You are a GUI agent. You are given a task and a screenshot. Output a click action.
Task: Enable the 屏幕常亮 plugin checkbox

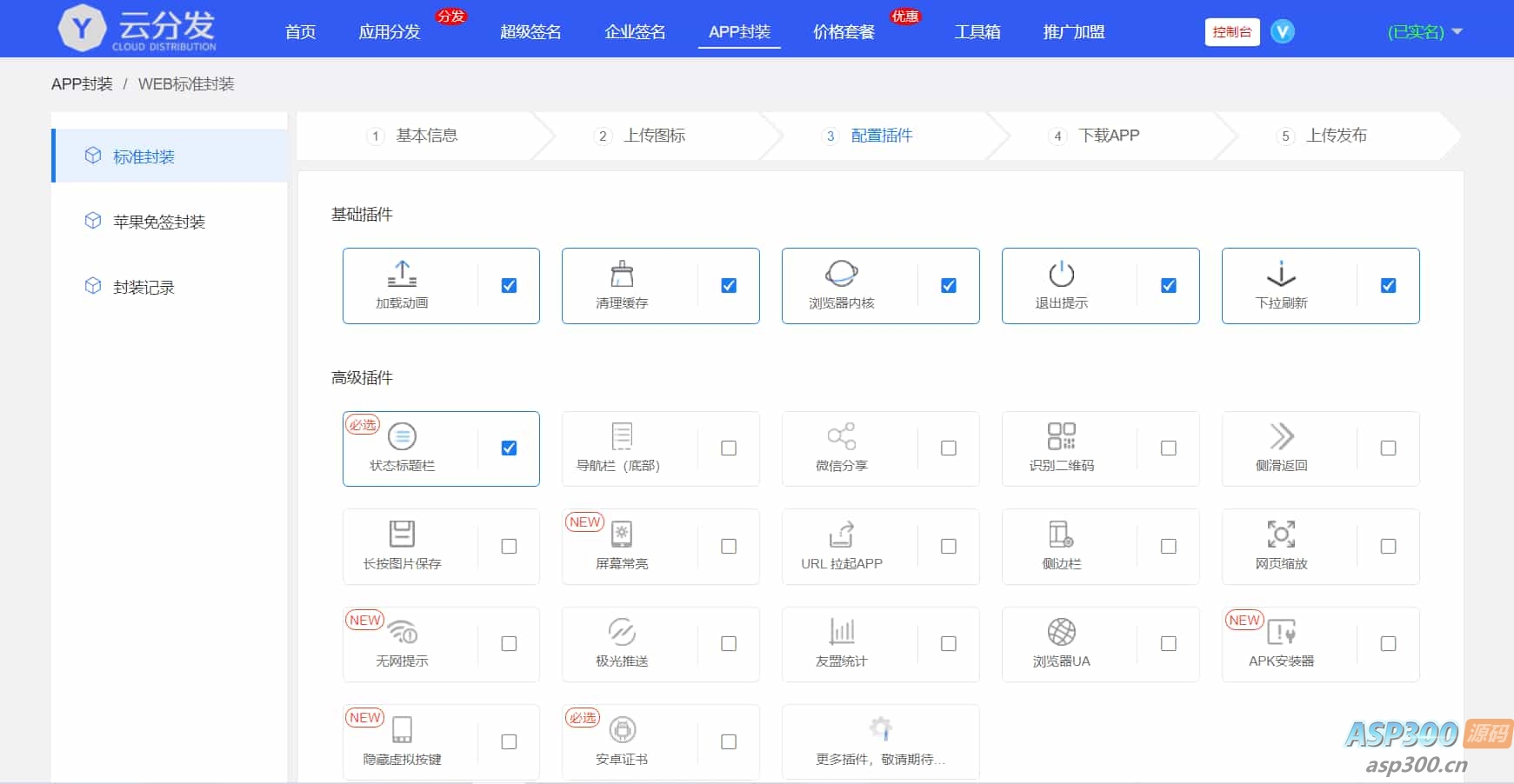(x=729, y=547)
